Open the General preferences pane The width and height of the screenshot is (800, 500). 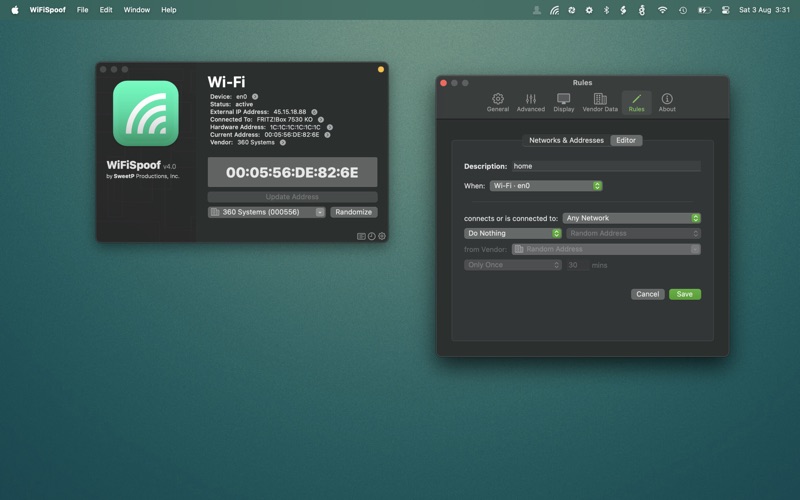[497, 103]
